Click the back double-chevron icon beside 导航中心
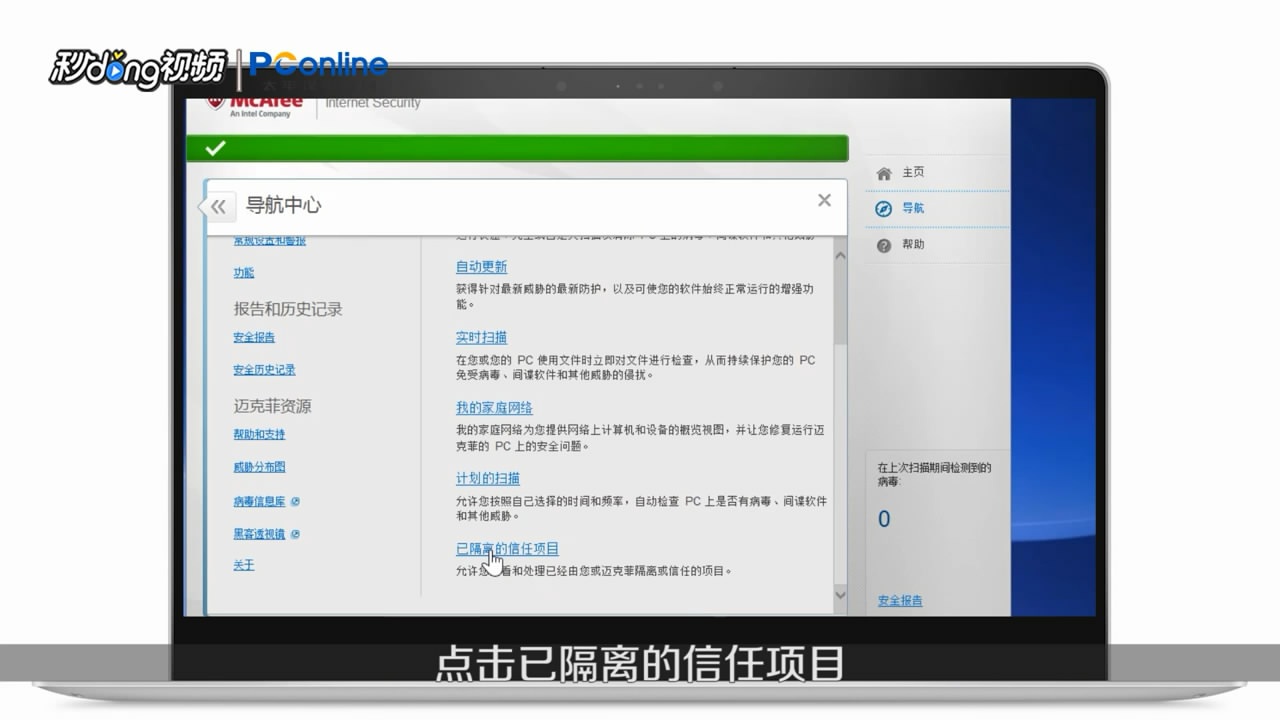This screenshot has height=720, width=1280. pos(218,207)
